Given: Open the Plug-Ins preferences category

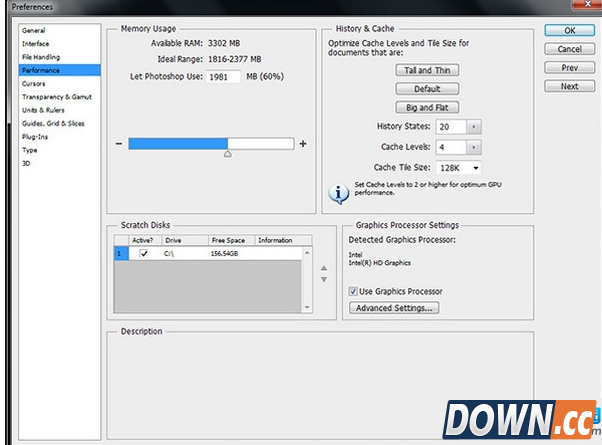Looking at the screenshot, I should coord(35,135).
